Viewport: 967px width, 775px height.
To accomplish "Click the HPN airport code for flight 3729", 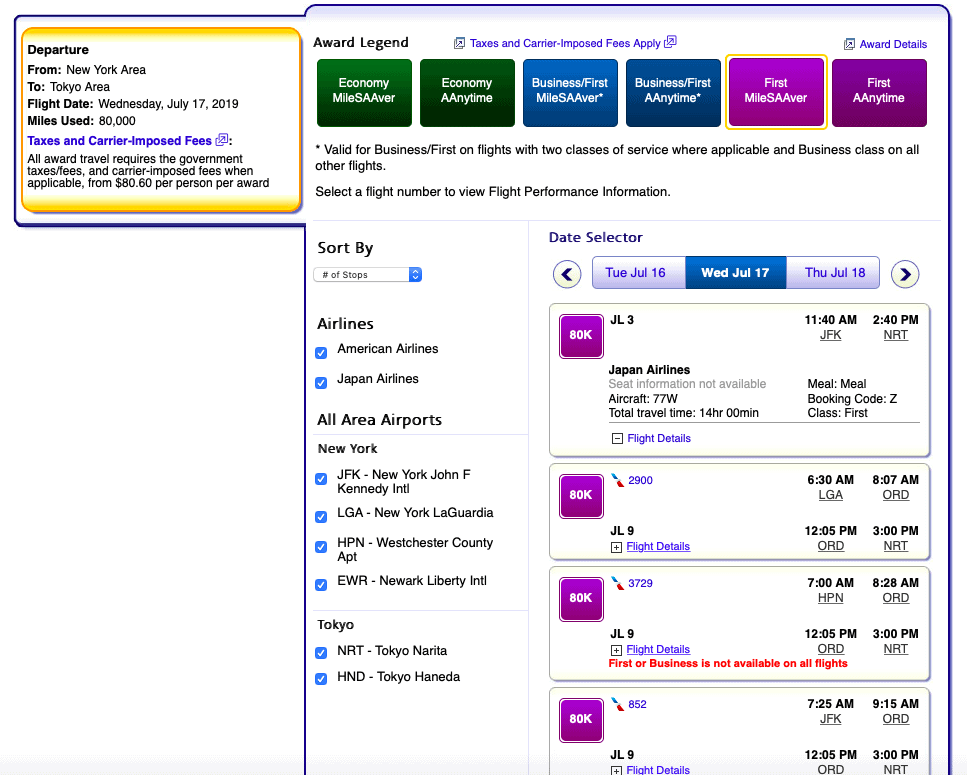I will pyautogui.click(x=830, y=597).
